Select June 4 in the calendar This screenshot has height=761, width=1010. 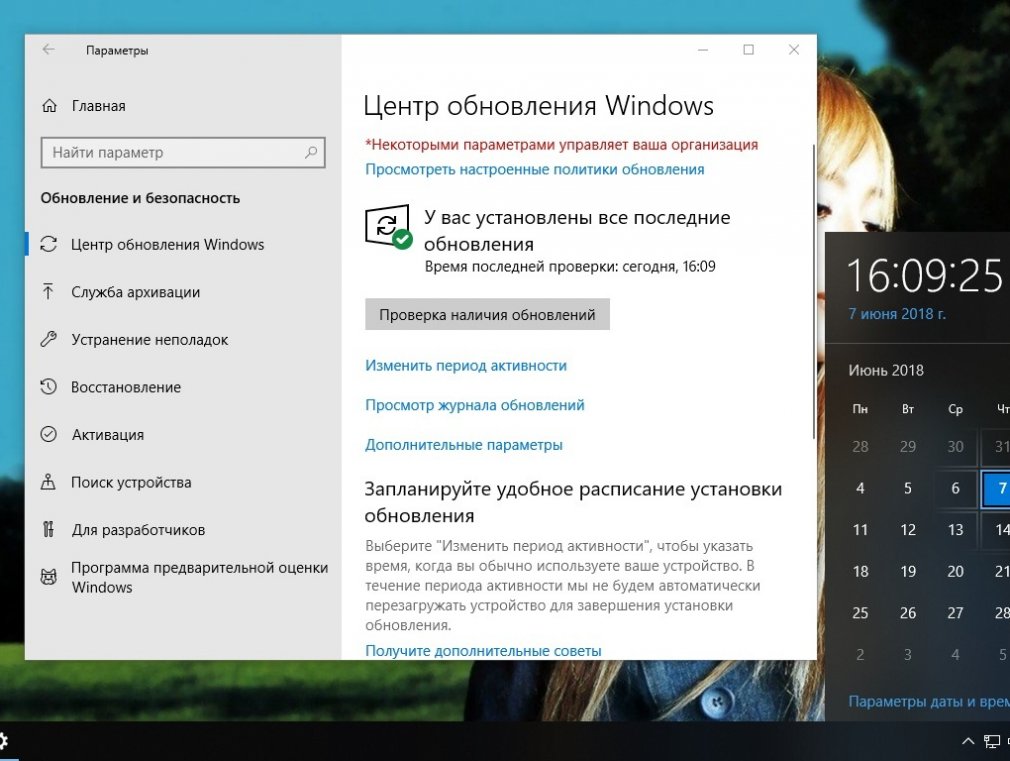(x=860, y=488)
